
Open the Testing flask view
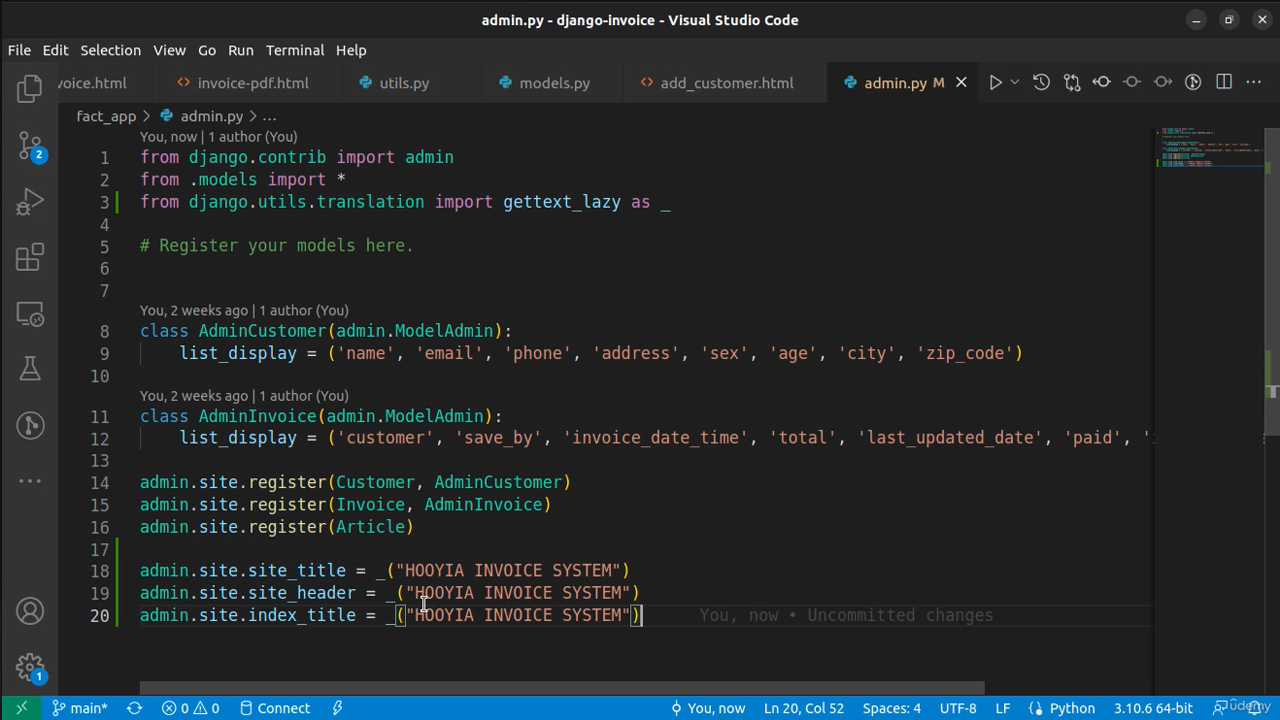coord(30,369)
